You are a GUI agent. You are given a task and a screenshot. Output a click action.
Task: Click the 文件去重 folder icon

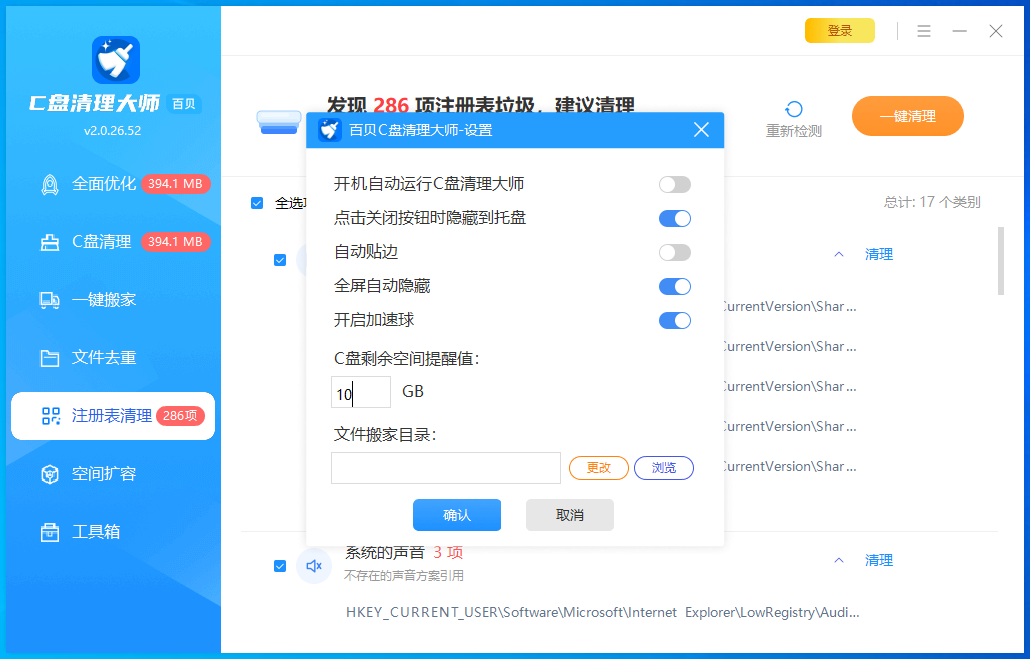coord(50,358)
